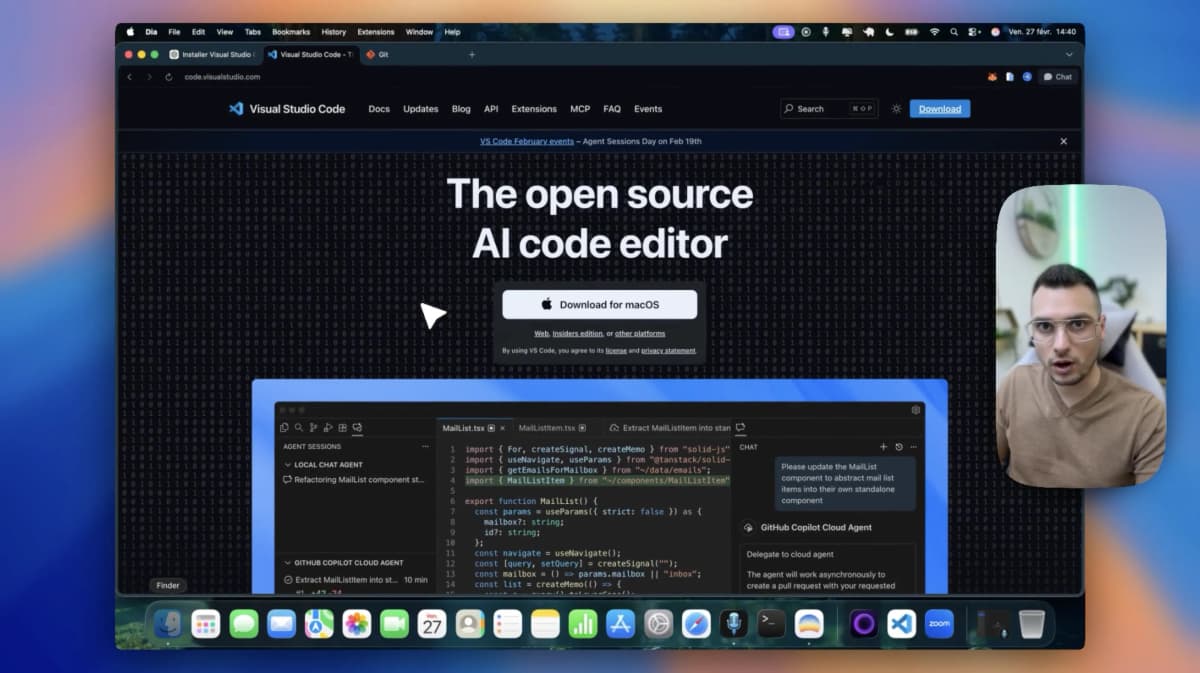The height and width of the screenshot is (673, 1200).
Task: Open the Extensions page in site navigation
Action: tap(534, 109)
